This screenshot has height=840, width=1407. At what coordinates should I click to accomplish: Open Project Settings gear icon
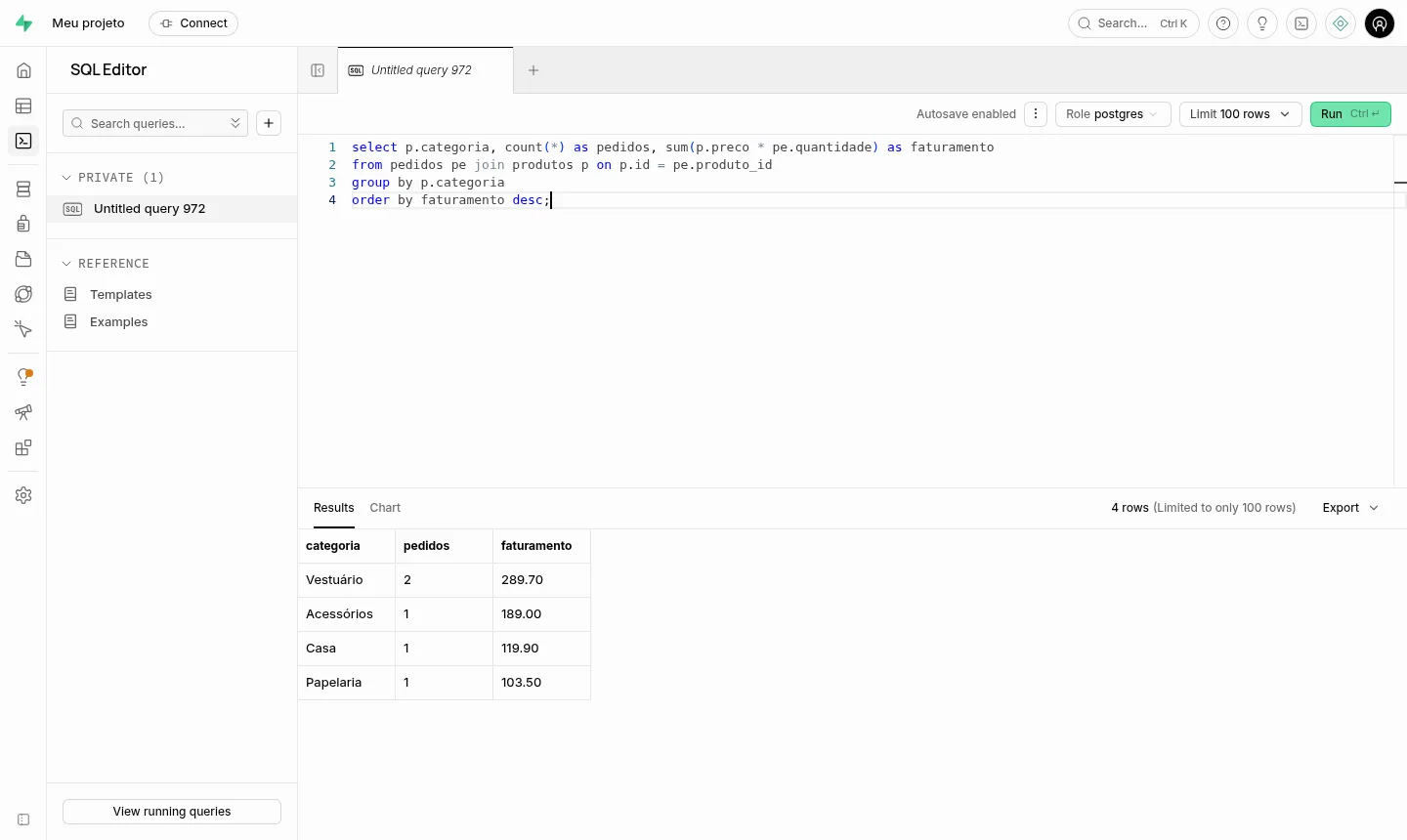click(x=23, y=495)
